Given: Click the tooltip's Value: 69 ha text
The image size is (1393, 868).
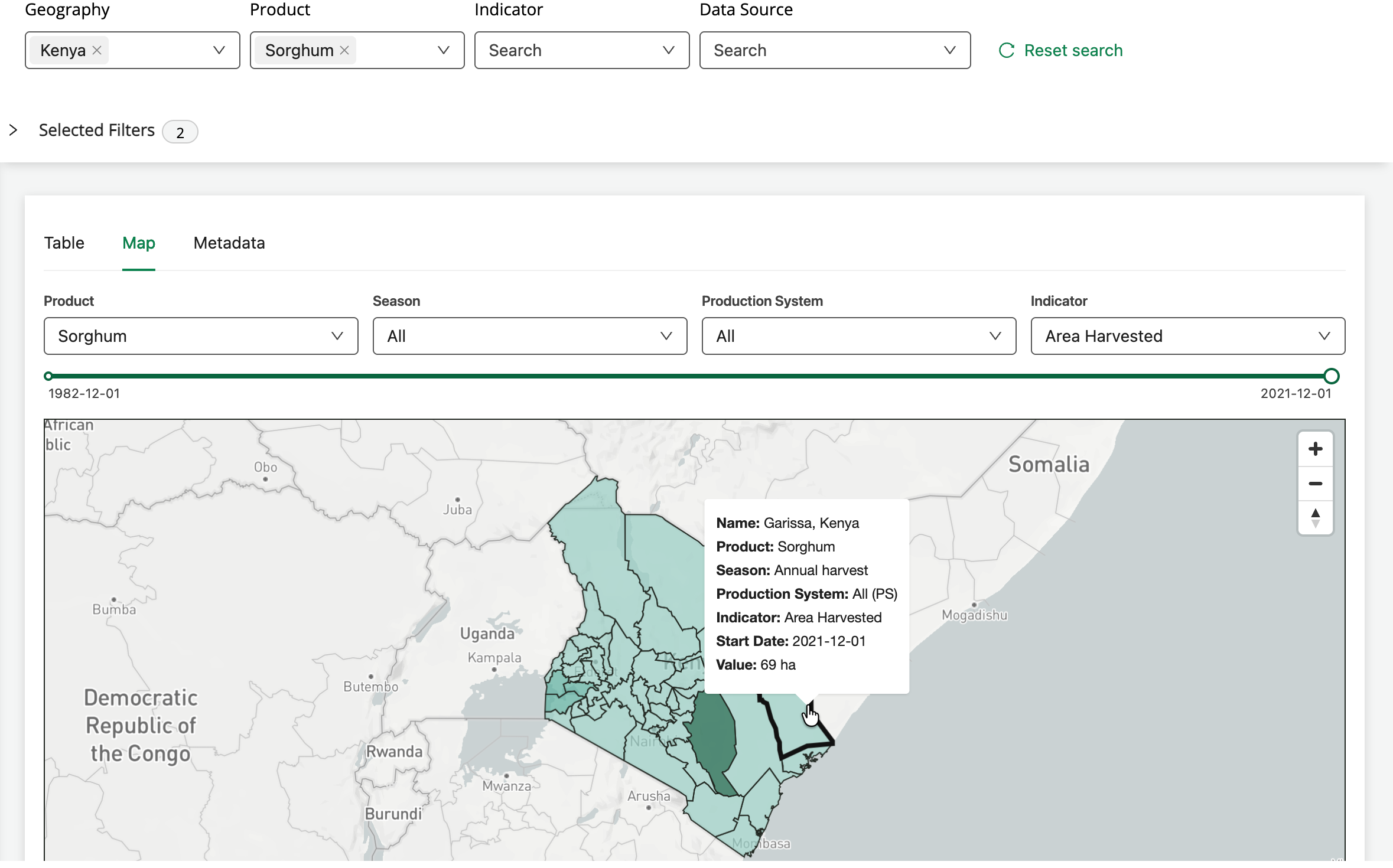Looking at the screenshot, I should click(x=756, y=665).
